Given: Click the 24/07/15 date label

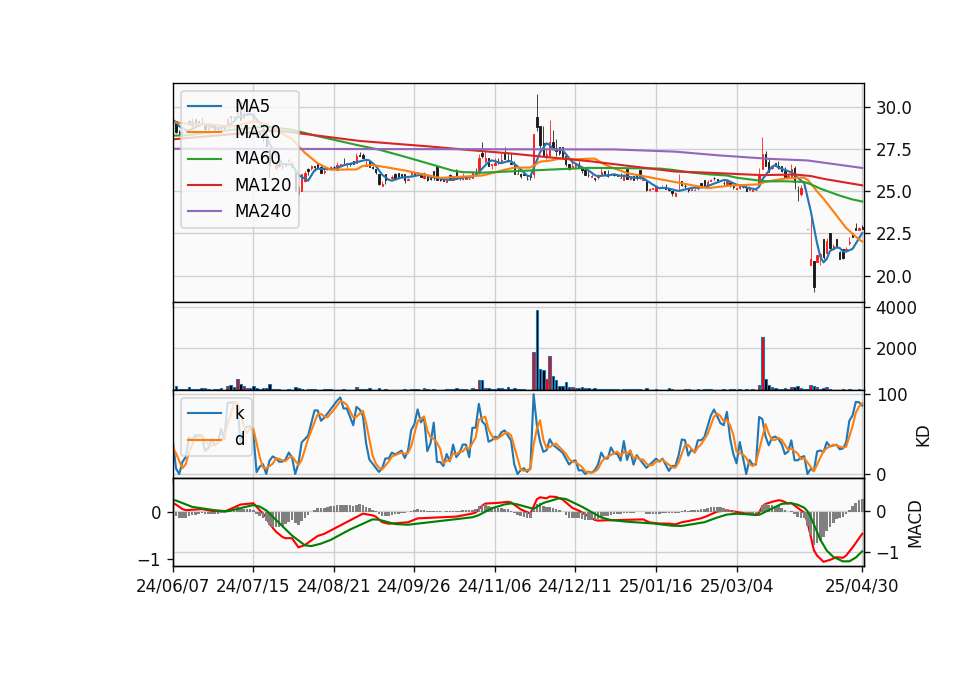Looking at the screenshot, I should 253,586.
